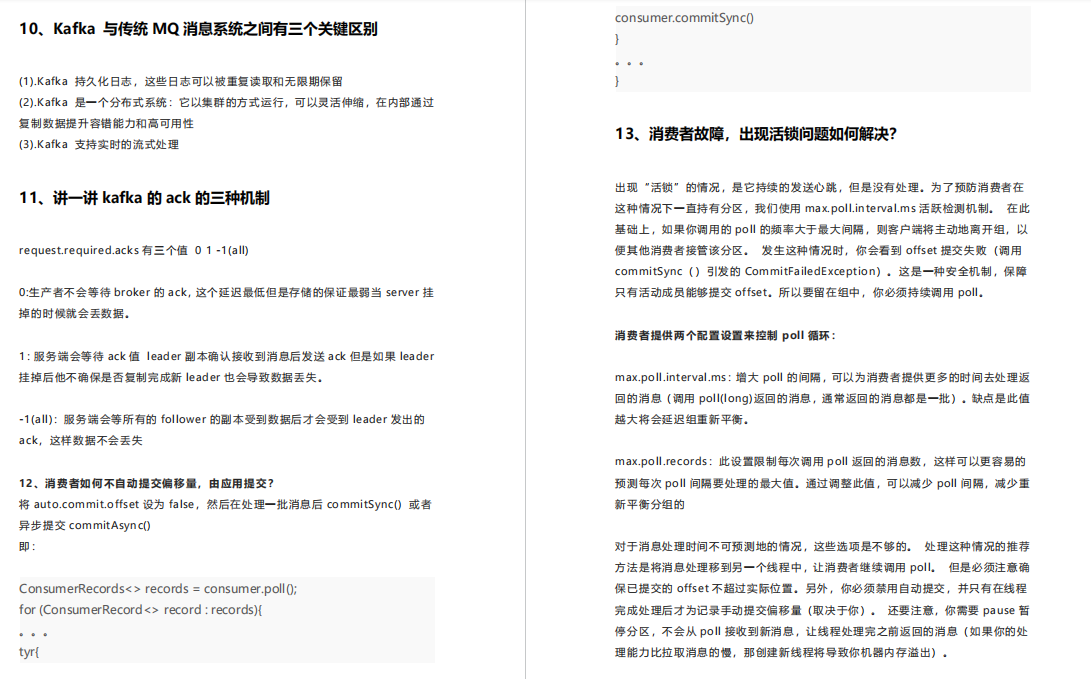Click heading '13、消费者故障, 出现活锁问题如何解决?'
The width and height of the screenshot is (1091, 679).
[x=756, y=134]
